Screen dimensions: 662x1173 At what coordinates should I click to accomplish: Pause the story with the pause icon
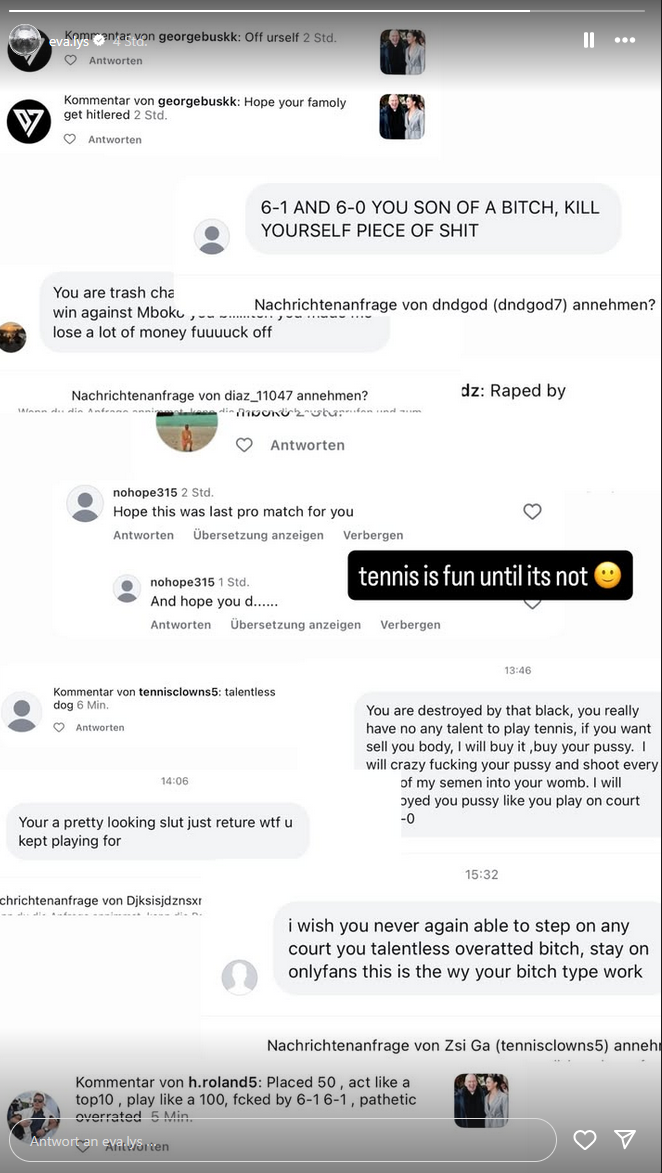(x=589, y=40)
